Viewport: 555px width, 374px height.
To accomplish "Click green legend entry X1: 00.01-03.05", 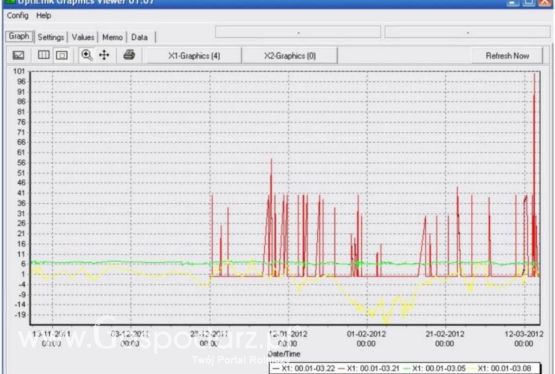I will [x=435, y=369].
